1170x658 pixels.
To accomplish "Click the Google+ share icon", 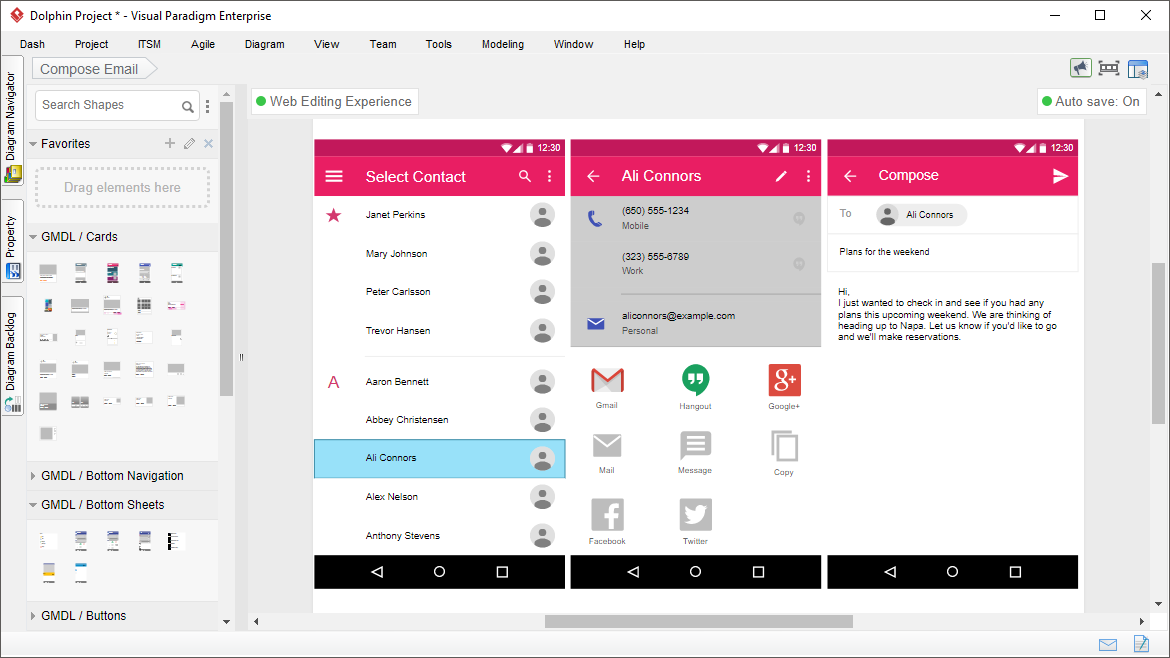I will [x=784, y=380].
